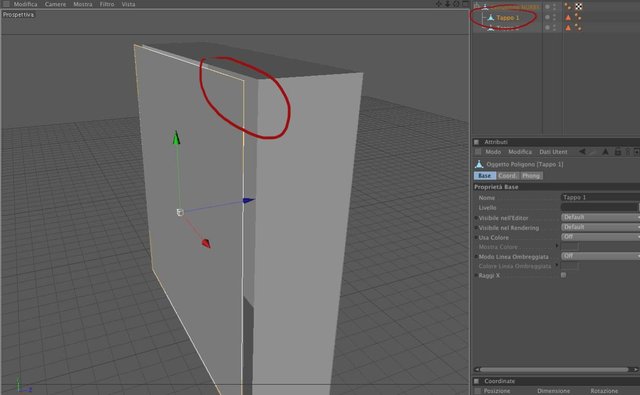Toggle visibility dots for Tappo 1 row
The width and height of the screenshot is (640, 395).
pyautogui.click(x=554, y=18)
